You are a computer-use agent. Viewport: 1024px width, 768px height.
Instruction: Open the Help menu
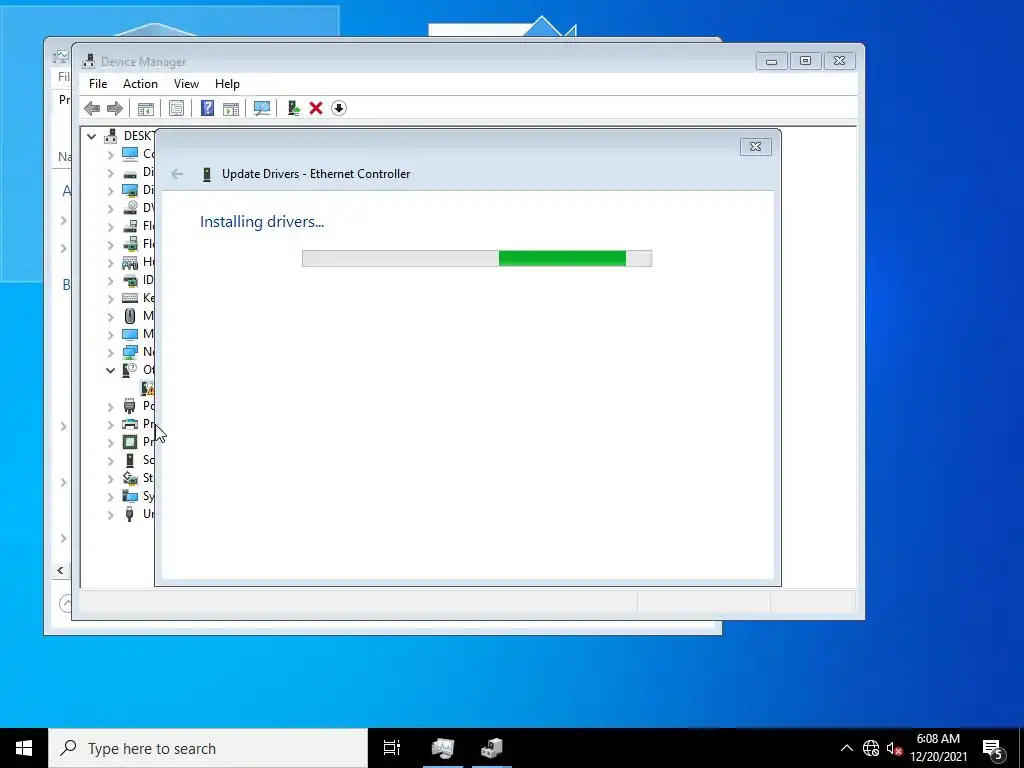pos(227,84)
